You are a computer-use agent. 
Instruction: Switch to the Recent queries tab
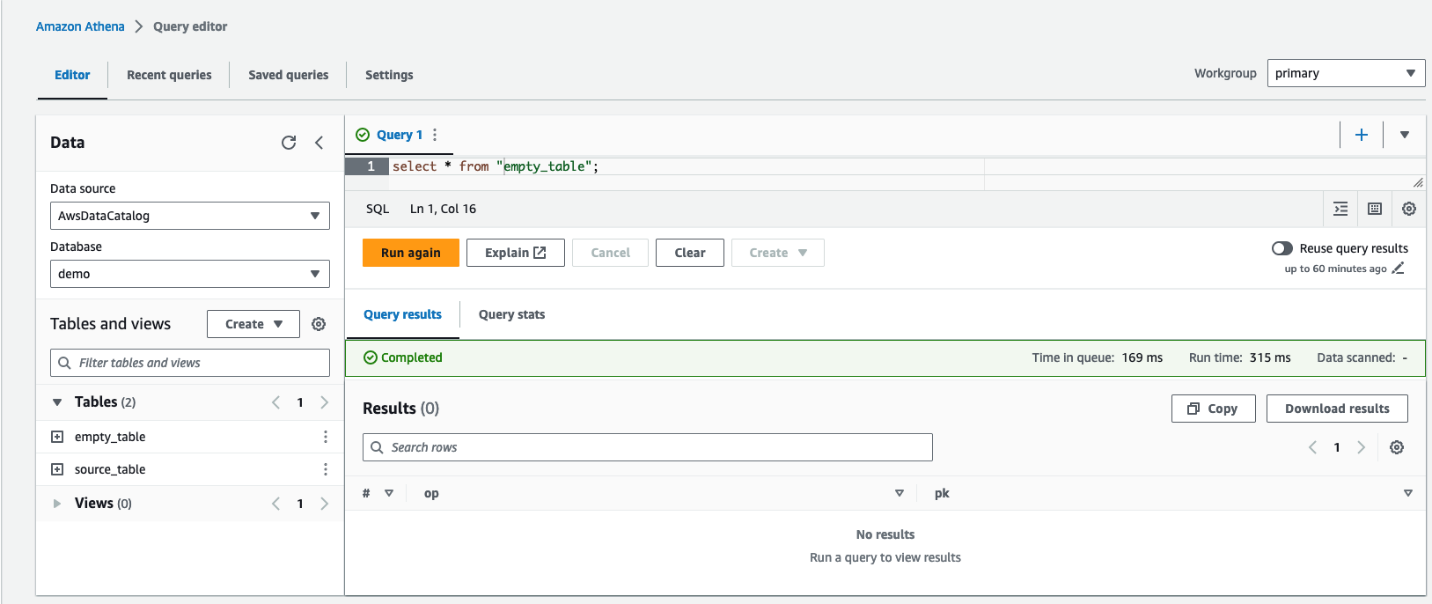[x=168, y=74]
